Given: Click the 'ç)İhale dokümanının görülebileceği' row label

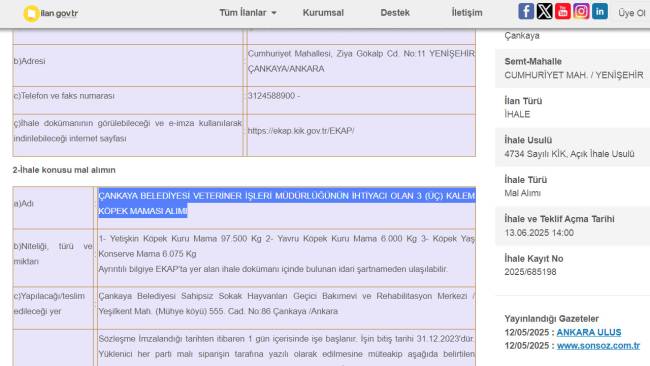Looking at the screenshot, I should 128,131.
